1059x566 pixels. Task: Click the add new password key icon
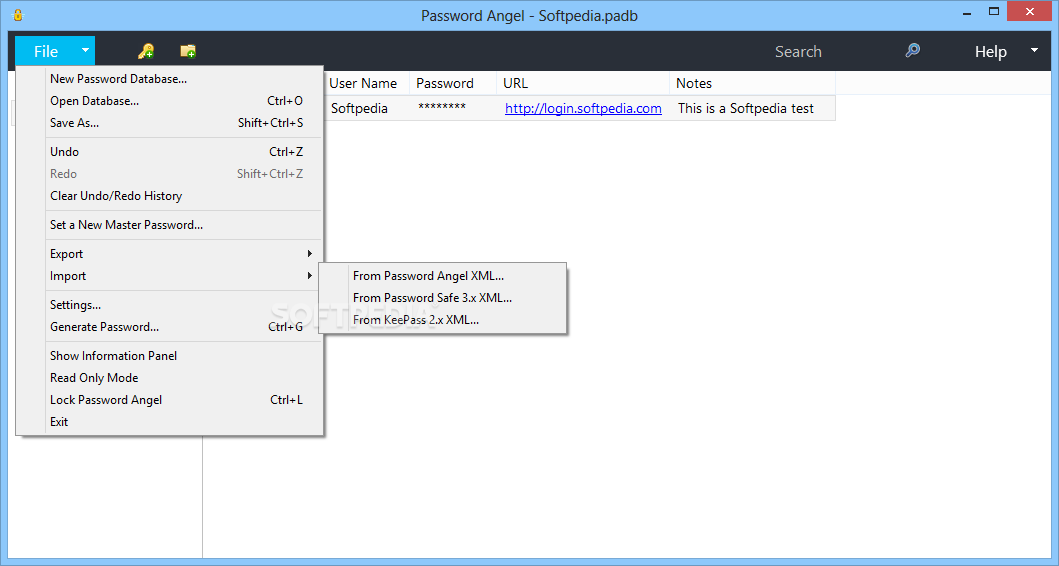(x=146, y=51)
